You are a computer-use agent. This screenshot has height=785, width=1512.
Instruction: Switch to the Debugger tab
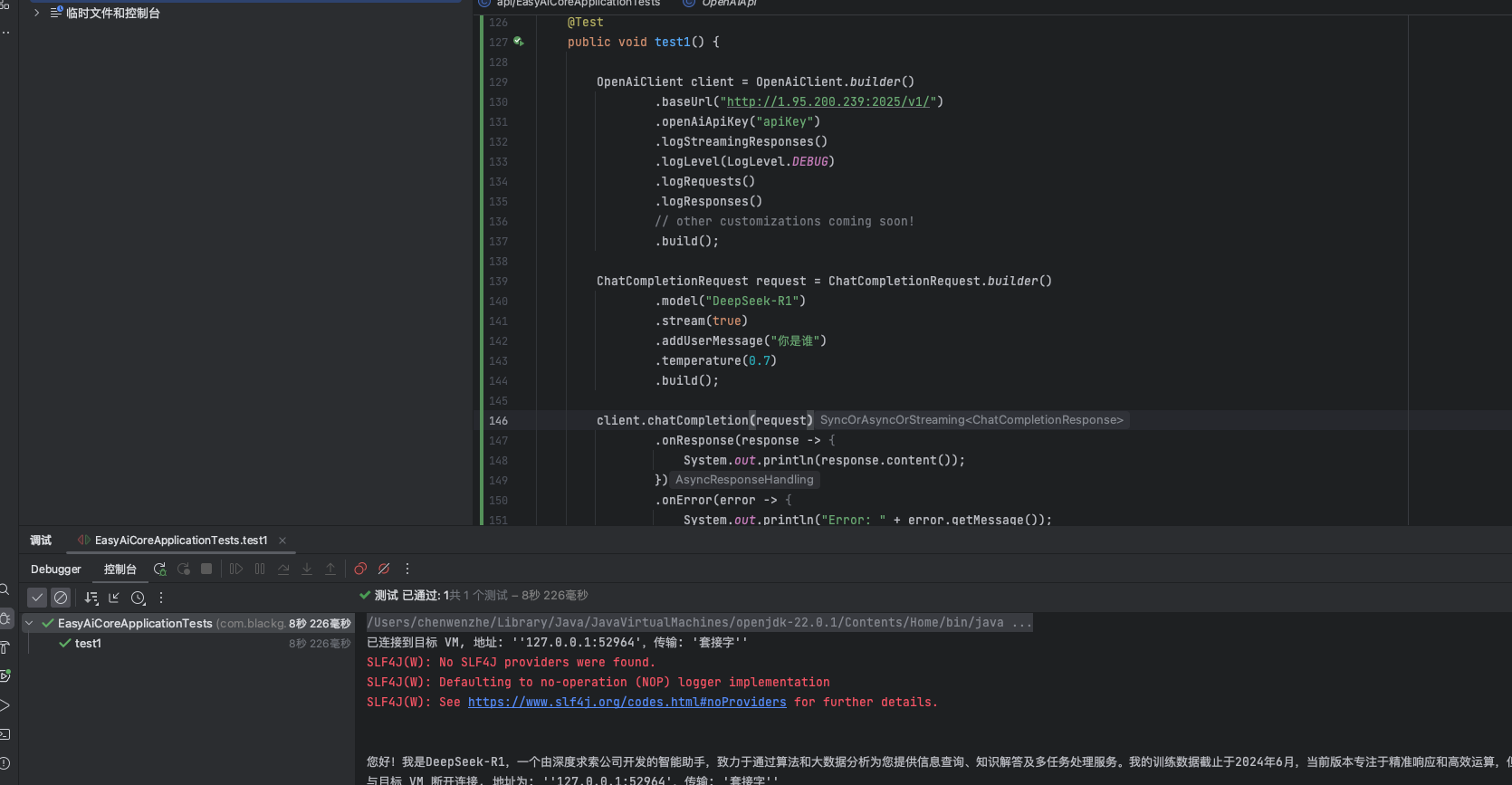(56, 569)
